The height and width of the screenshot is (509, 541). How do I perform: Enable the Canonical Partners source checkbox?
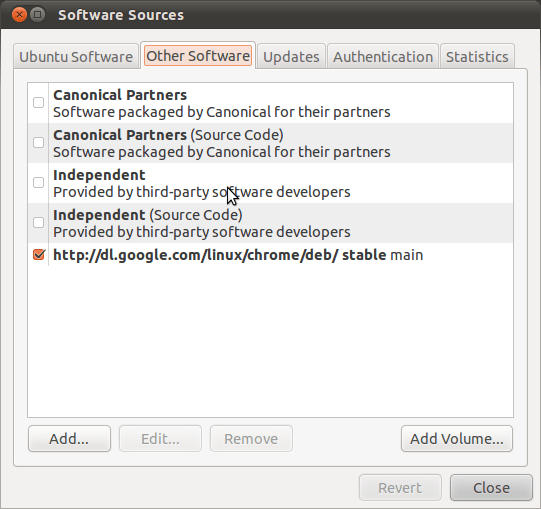tap(38, 102)
